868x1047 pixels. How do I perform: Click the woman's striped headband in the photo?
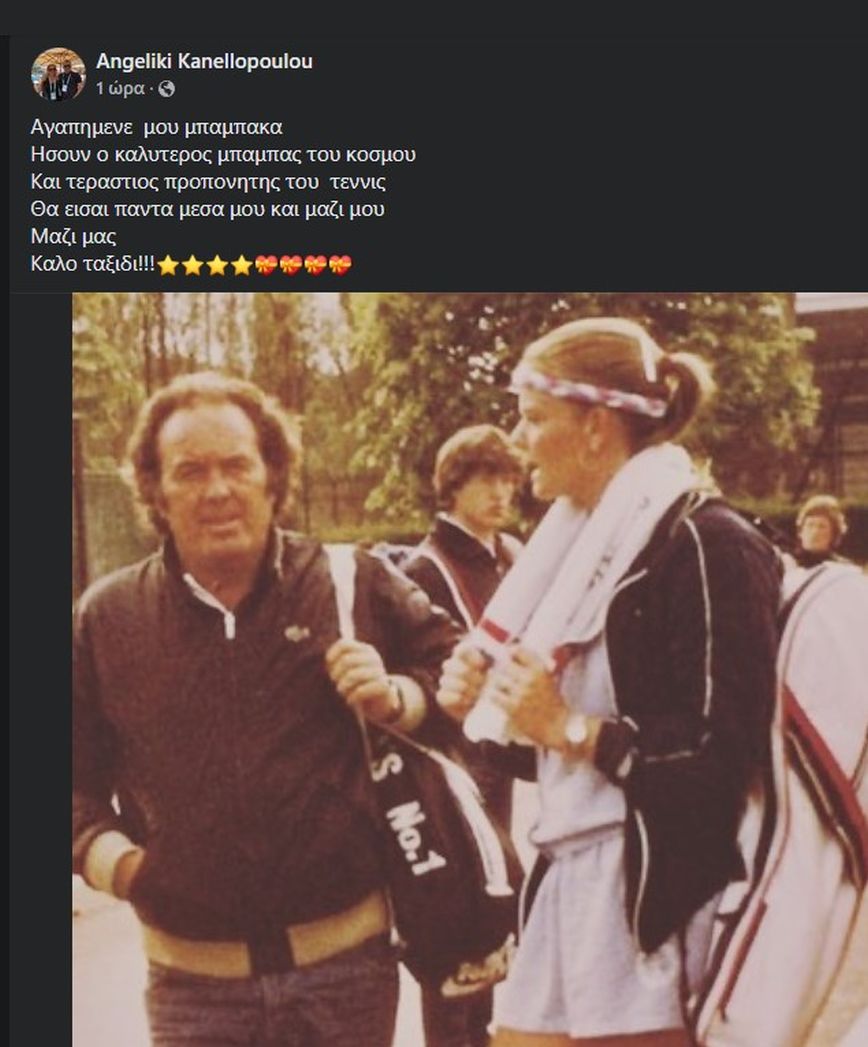(588, 391)
